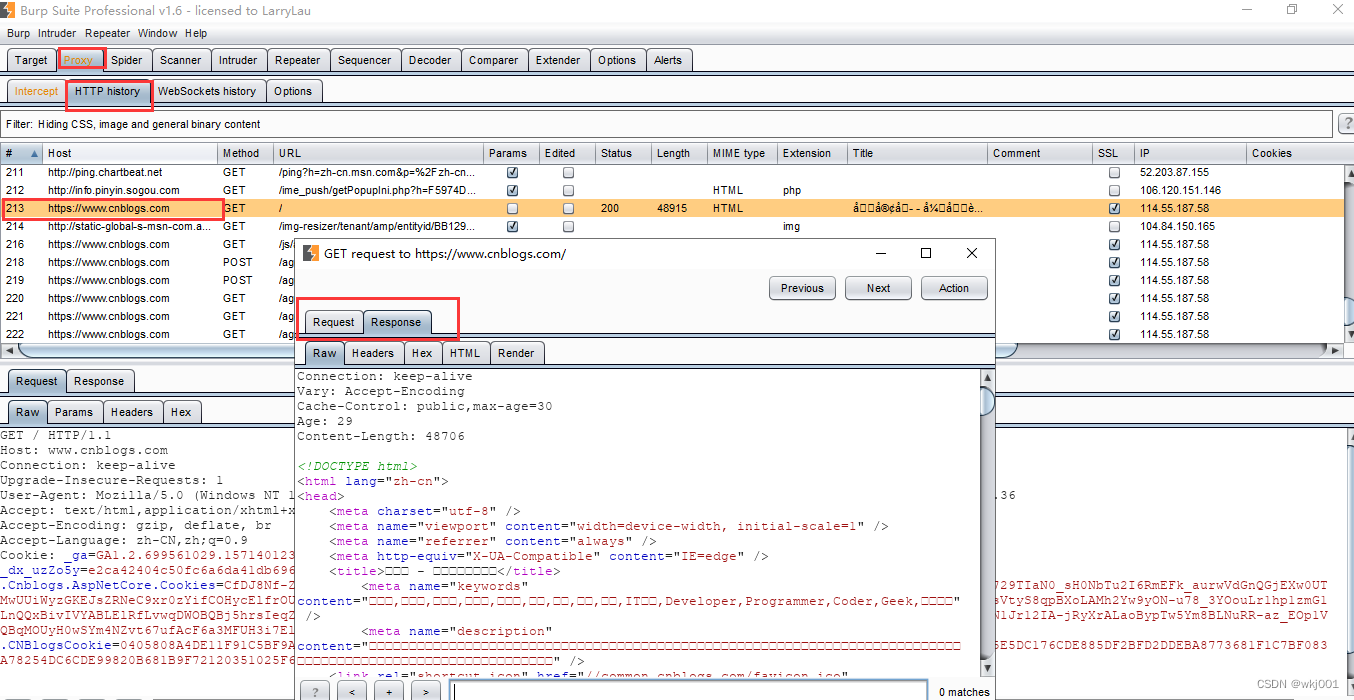Switch to the Sequencer tab
1354x700 pixels.
click(365, 60)
